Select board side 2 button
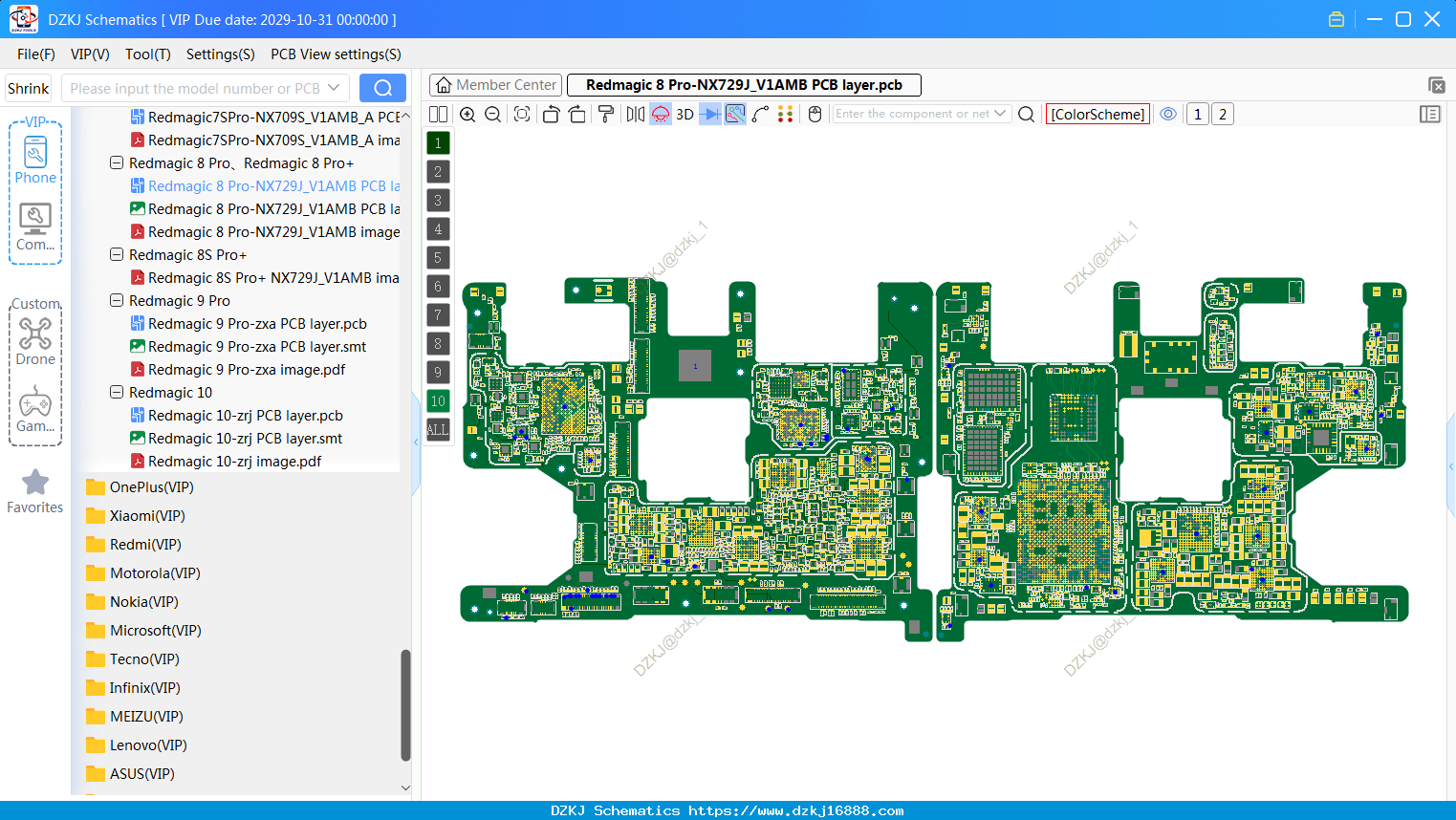Image resolution: width=1456 pixels, height=820 pixels. click(x=1223, y=114)
